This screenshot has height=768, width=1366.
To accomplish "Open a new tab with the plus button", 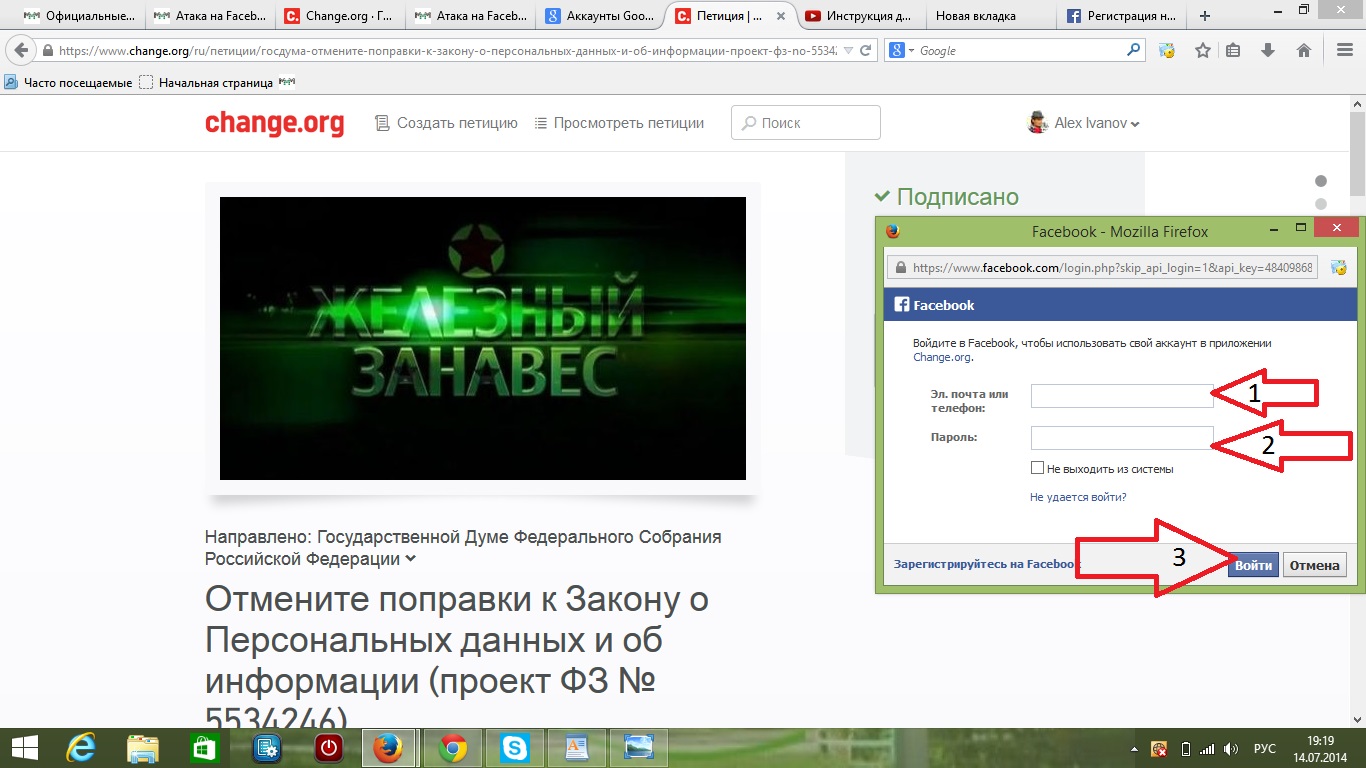I will (x=1205, y=16).
